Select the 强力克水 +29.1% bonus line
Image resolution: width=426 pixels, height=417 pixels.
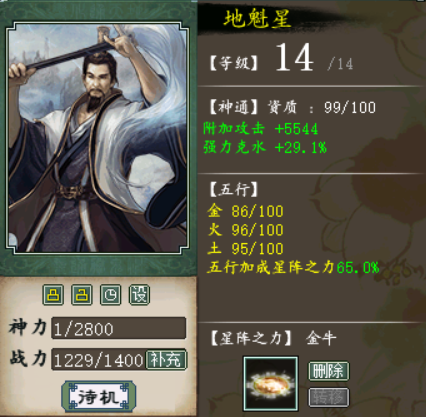click(x=265, y=147)
